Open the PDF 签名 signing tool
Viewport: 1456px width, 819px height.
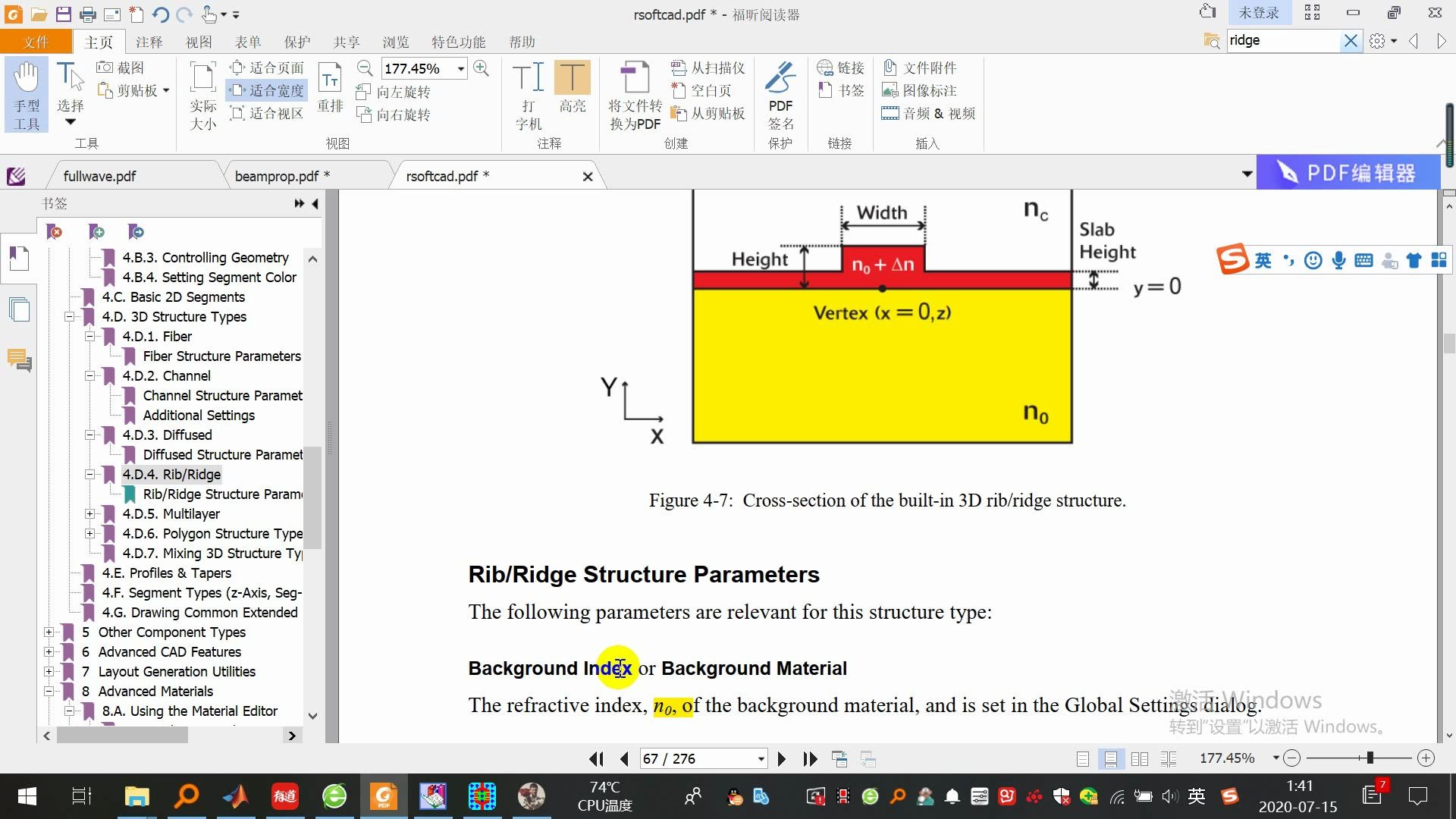[780, 91]
